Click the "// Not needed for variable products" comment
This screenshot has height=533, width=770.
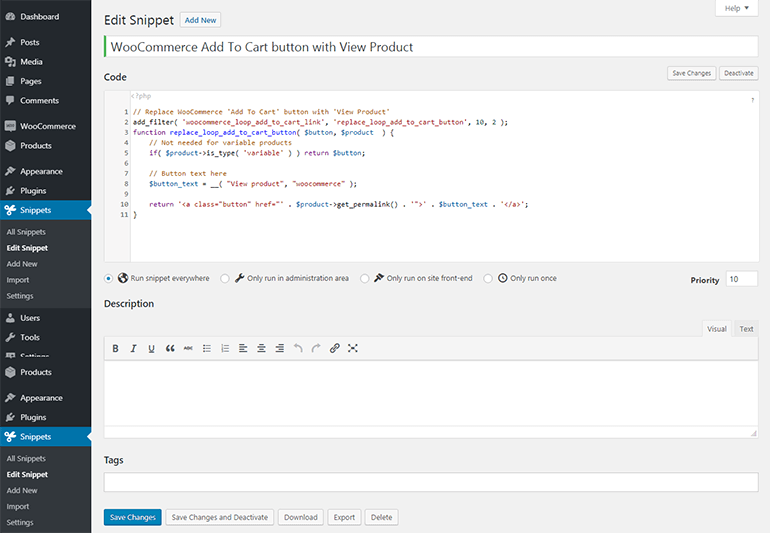click(220, 143)
